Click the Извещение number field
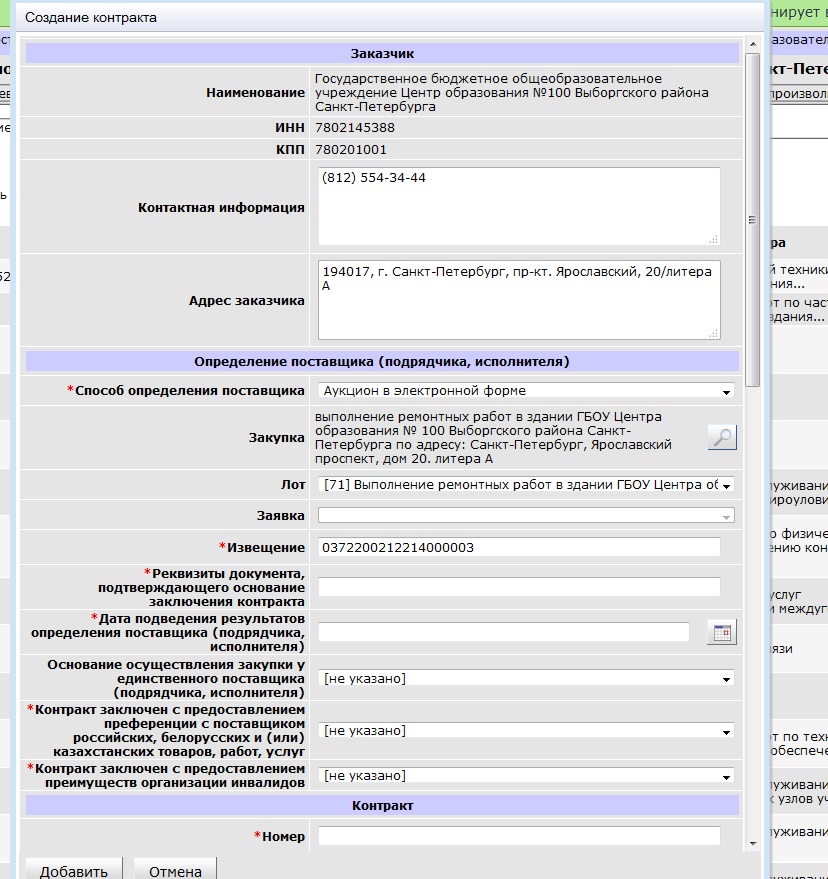Image resolution: width=828 pixels, height=879 pixels. pos(519,547)
